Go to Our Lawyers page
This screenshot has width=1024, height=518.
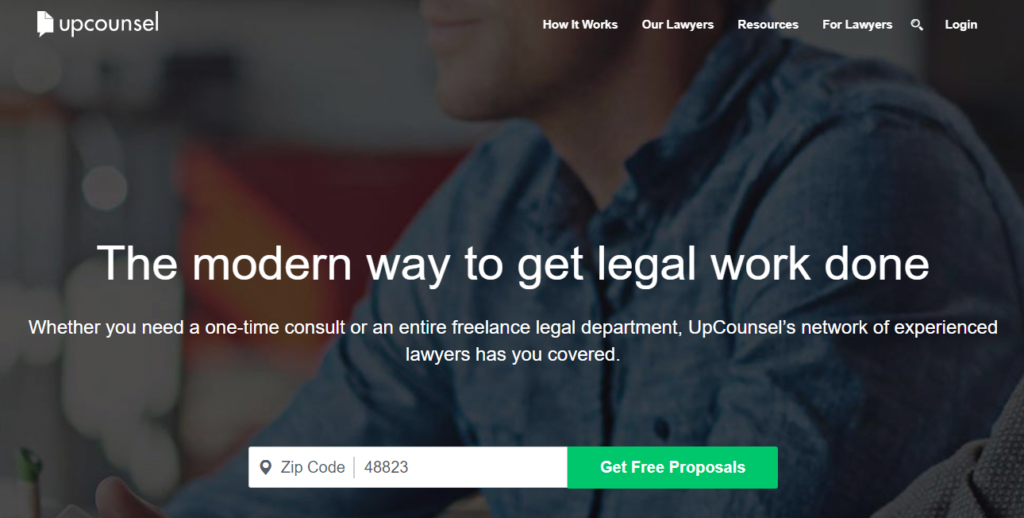677,25
